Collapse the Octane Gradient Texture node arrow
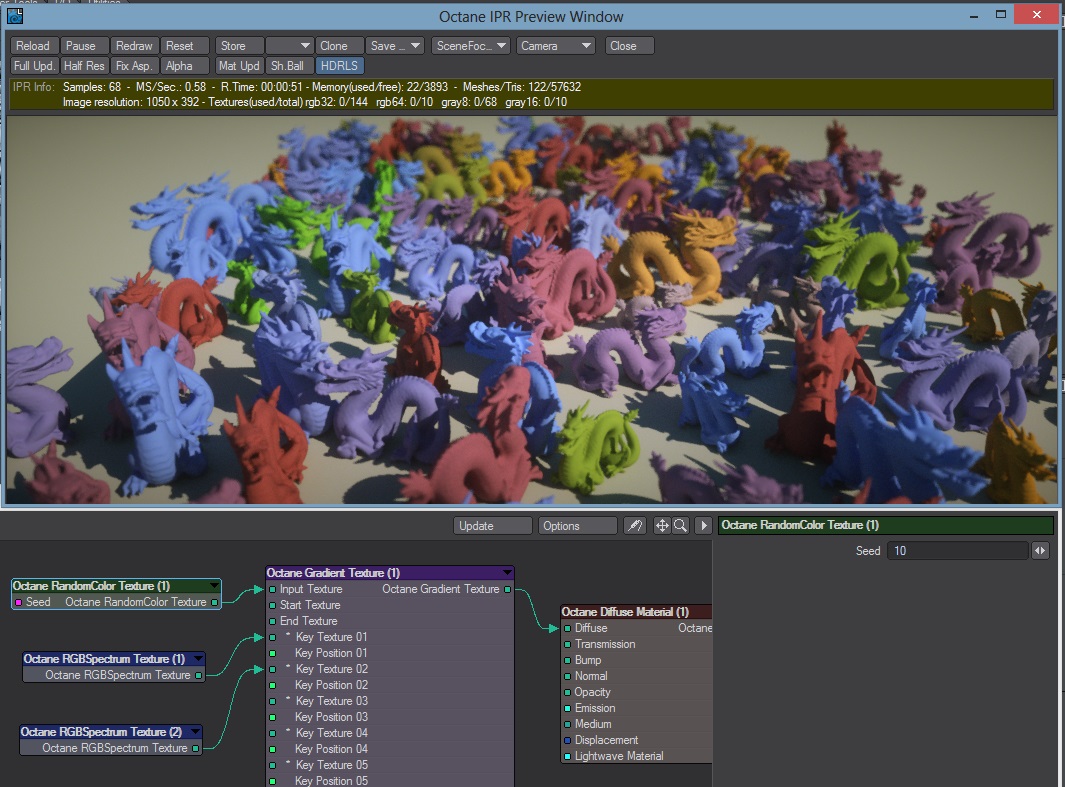 (x=507, y=573)
